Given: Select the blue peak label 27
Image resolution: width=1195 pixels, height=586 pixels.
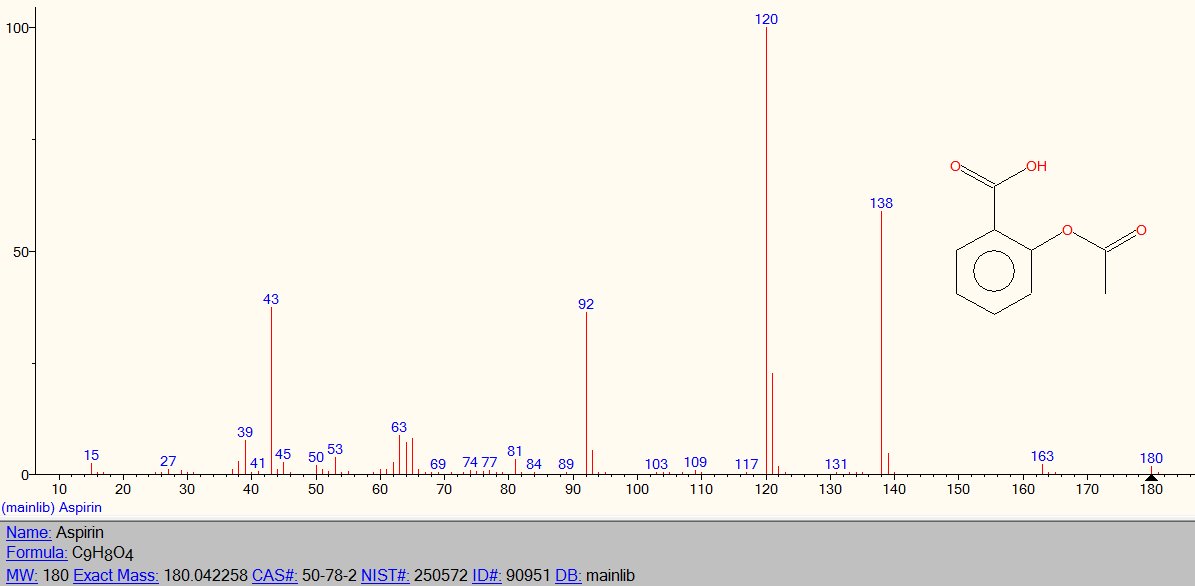Looking at the screenshot, I should 168,461.
